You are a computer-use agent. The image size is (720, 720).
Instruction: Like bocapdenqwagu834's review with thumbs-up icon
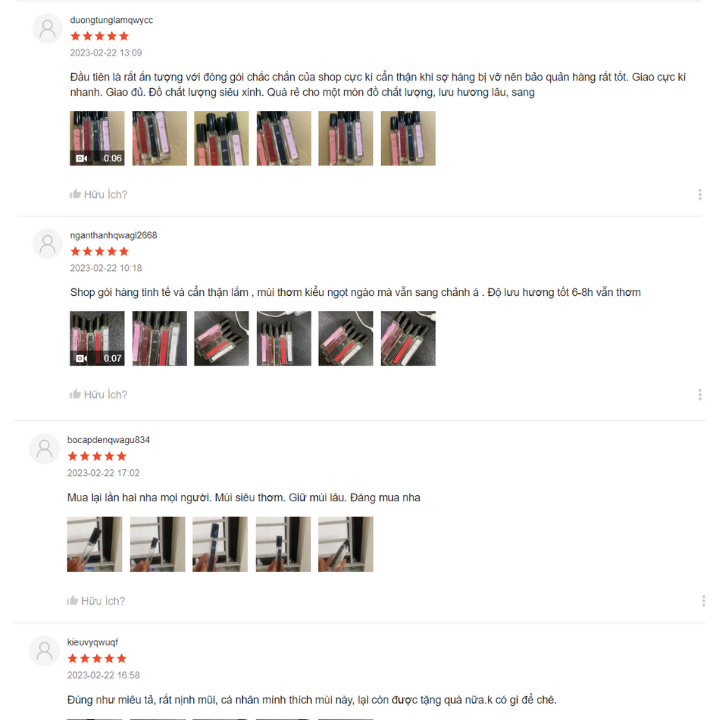pos(73,601)
